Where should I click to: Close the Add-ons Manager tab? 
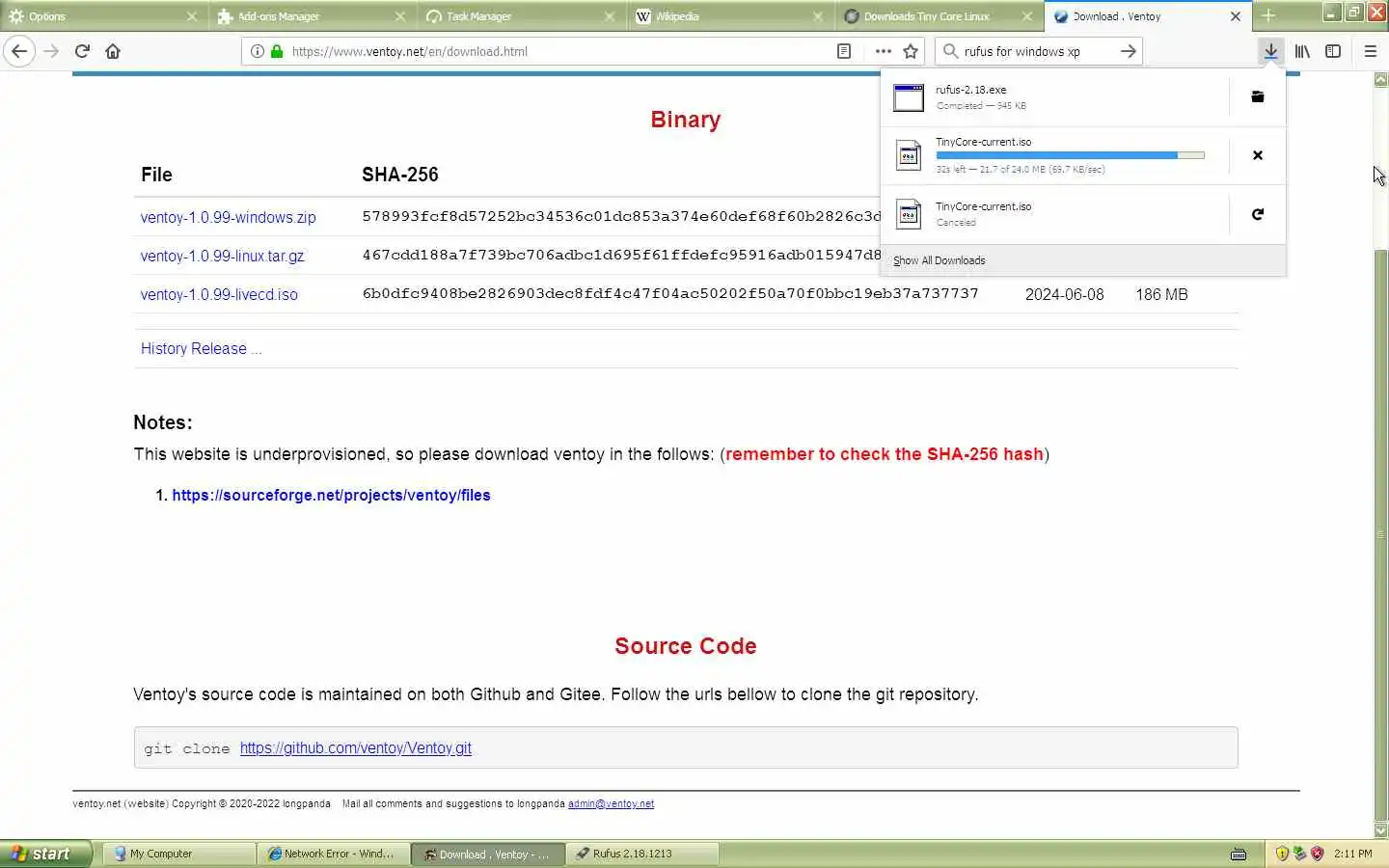[x=400, y=16]
